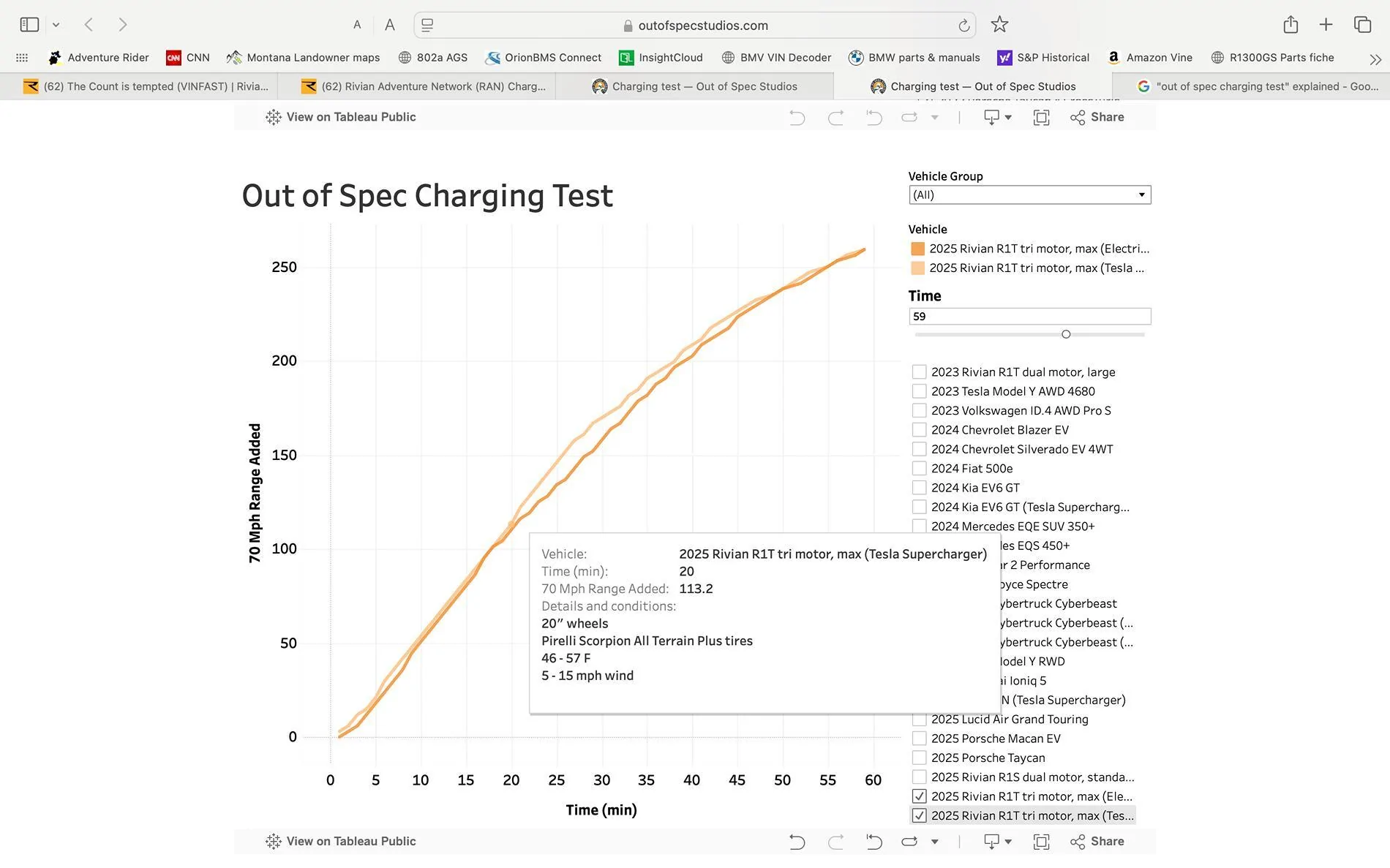
Task: Open the Amazon Vine bookmark
Action: [1150, 58]
